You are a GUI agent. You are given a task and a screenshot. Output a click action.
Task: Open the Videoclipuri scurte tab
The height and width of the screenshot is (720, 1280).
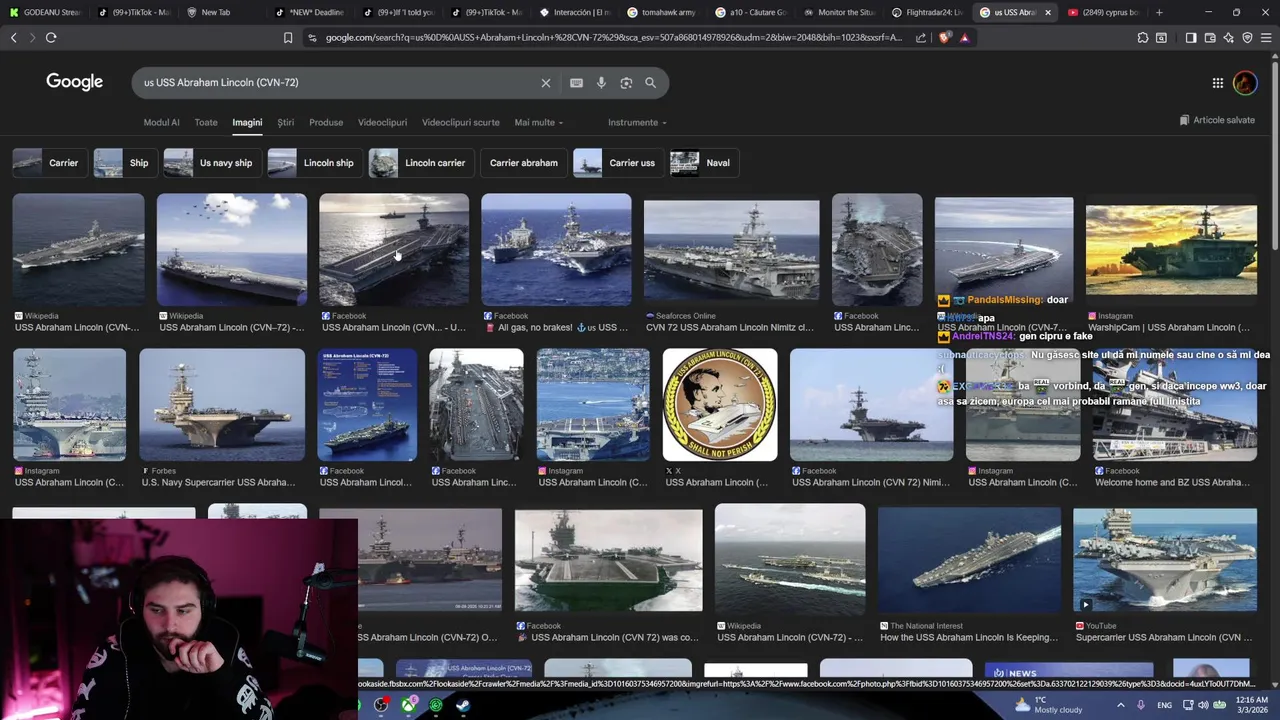click(460, 123)
